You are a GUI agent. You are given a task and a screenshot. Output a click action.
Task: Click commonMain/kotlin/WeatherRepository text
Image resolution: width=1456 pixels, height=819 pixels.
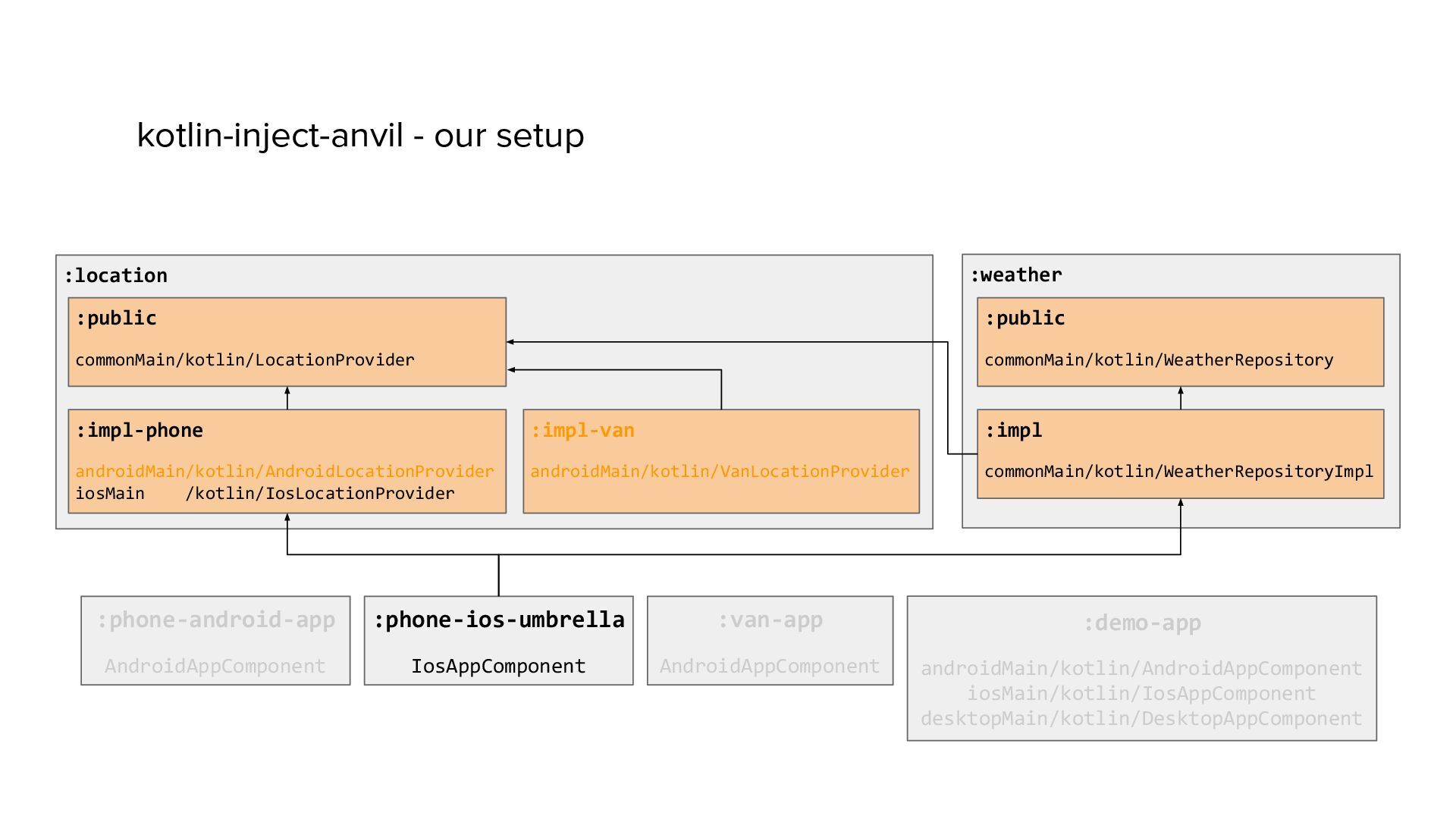(1159, 360)
